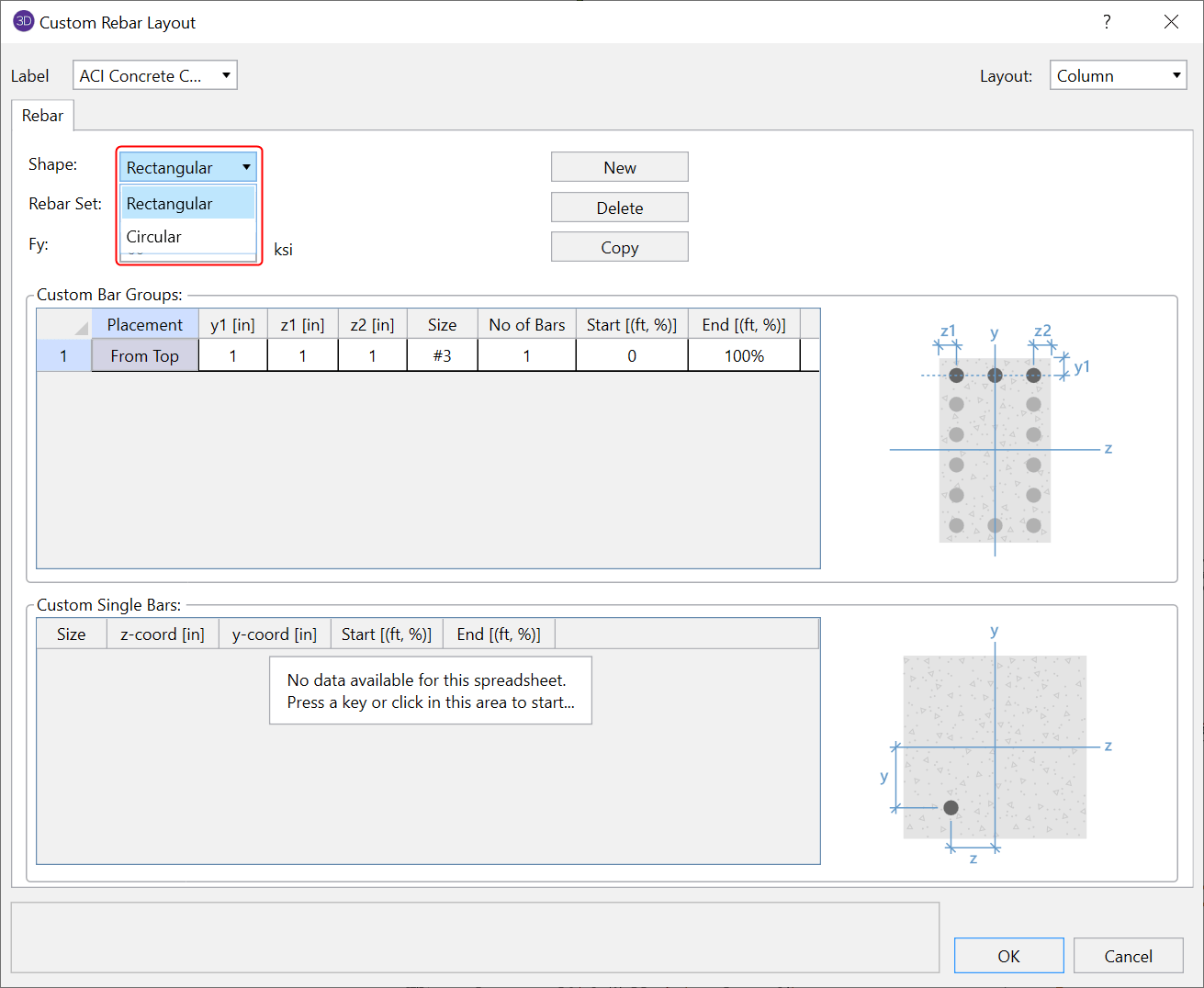Click the empty Custom Single Bars spreadsheet message
This screenshot has height=988, width=1204.
point(430,690)
